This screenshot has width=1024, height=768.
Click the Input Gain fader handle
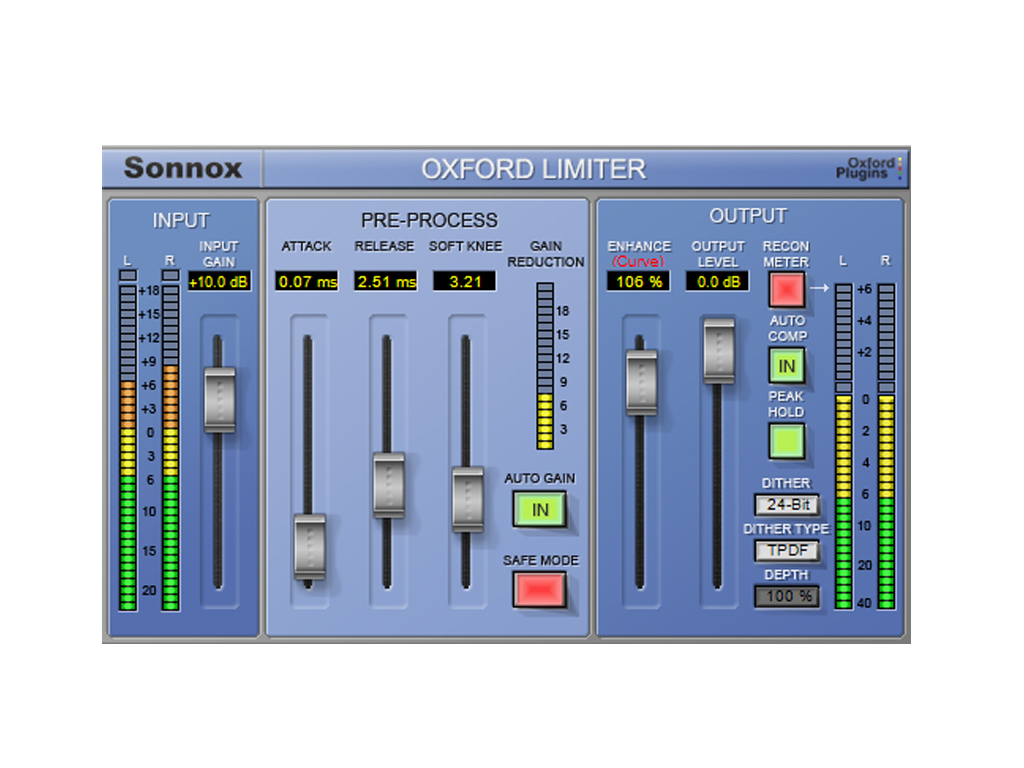pos(219,400)
